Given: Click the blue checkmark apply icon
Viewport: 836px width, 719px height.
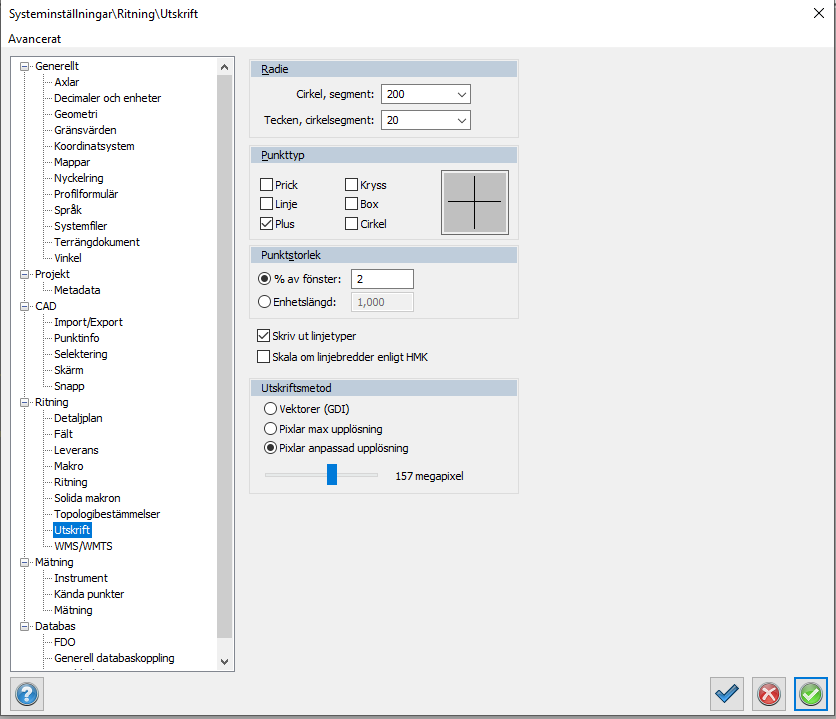Looking at the screenshot, I should (727, 693).
